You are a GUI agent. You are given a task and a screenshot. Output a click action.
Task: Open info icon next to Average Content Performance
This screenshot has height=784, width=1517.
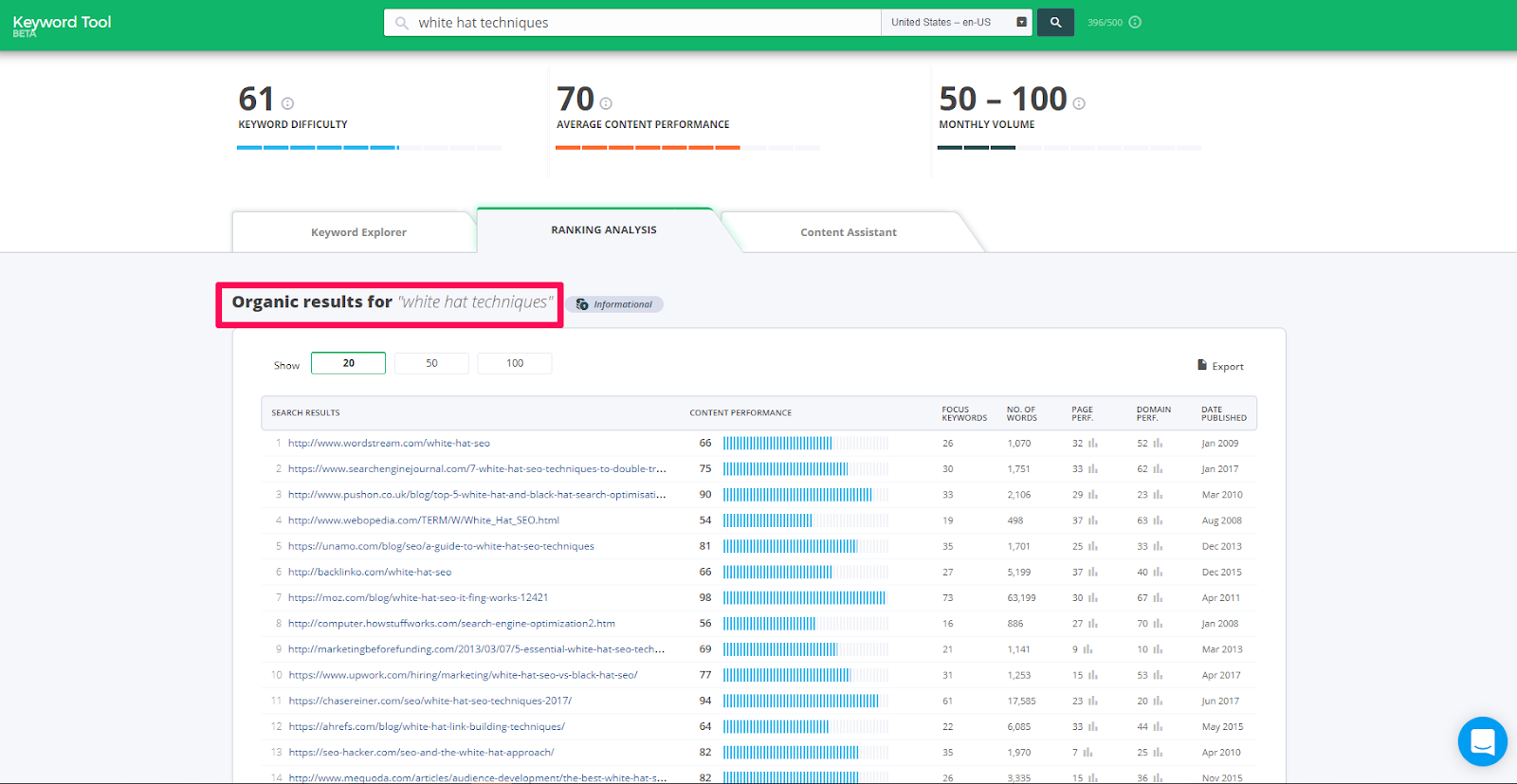coord(606,103)
